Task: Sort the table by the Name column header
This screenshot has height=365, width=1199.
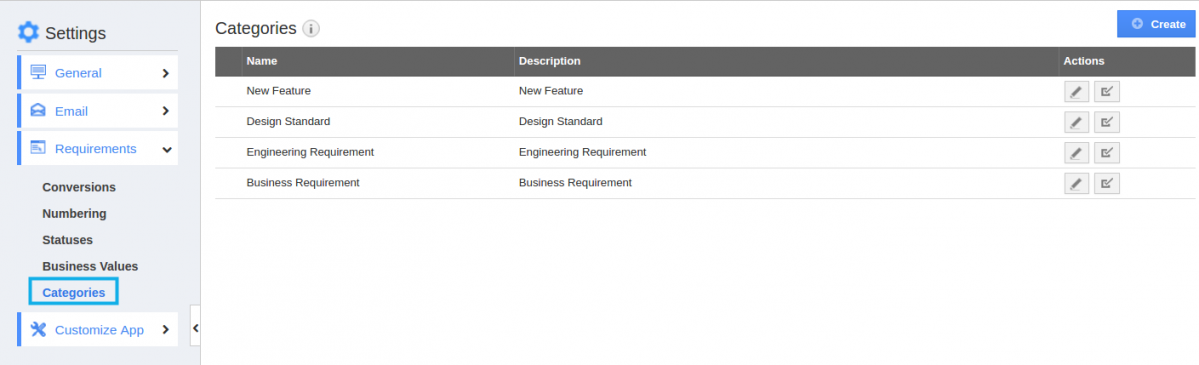Action: click(x=262, y=60)
